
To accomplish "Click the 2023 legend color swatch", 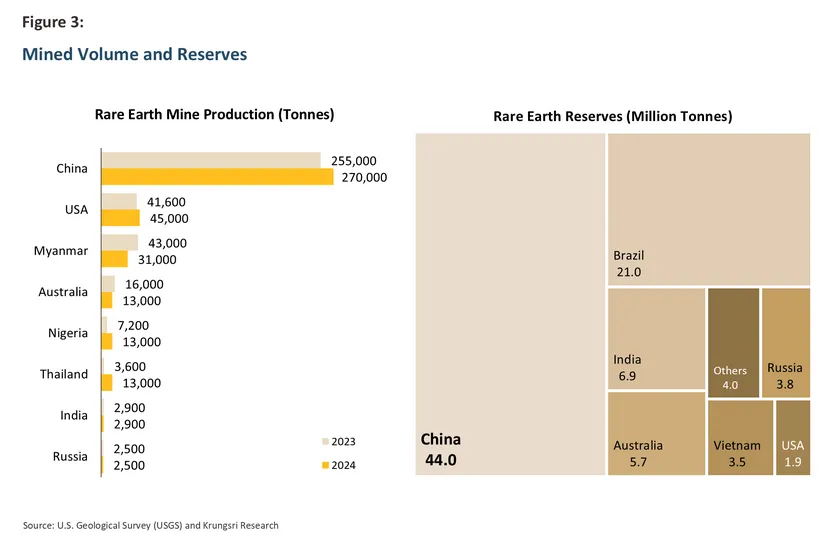I will (324, 441).
